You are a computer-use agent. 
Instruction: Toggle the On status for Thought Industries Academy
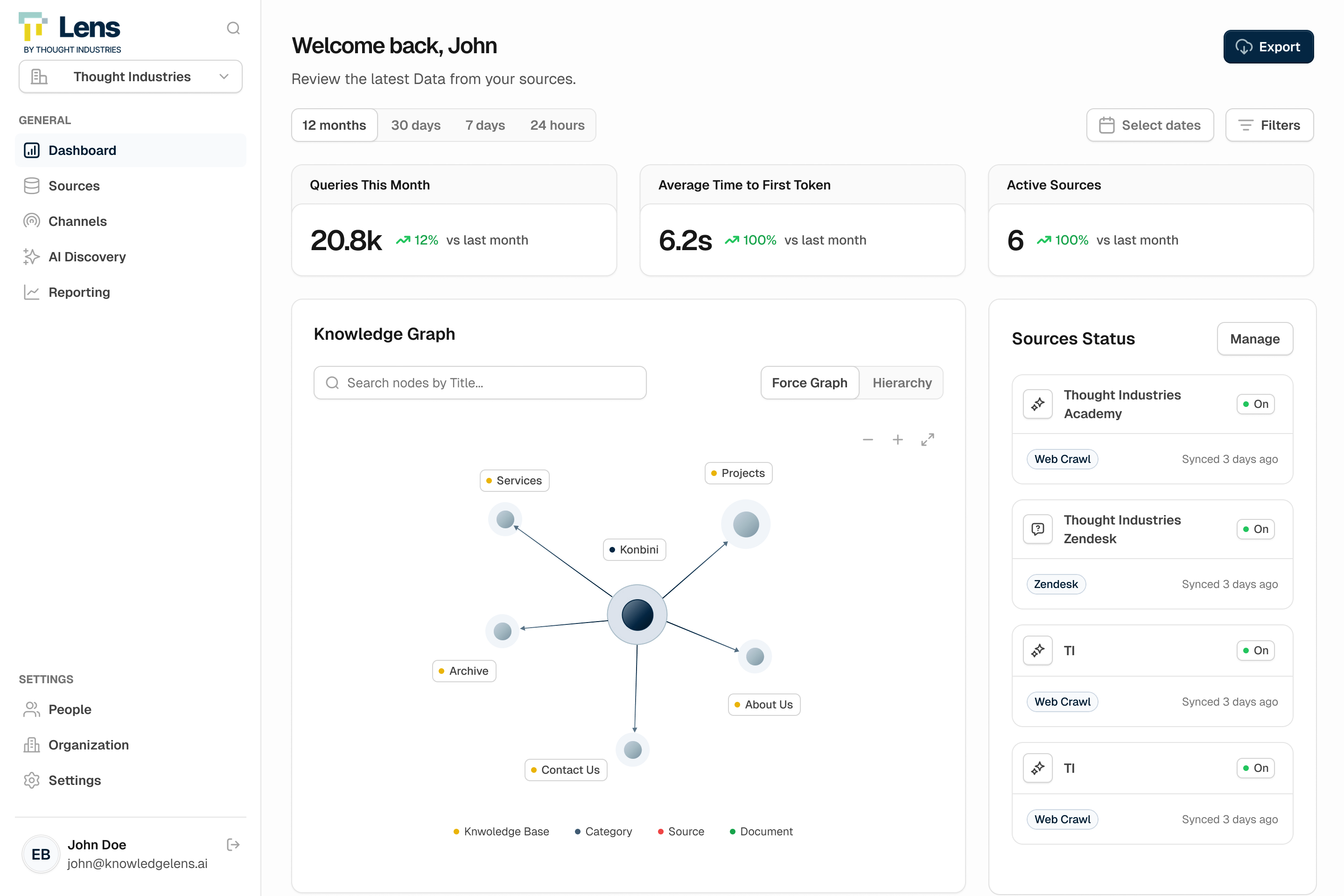(1255, 404)
